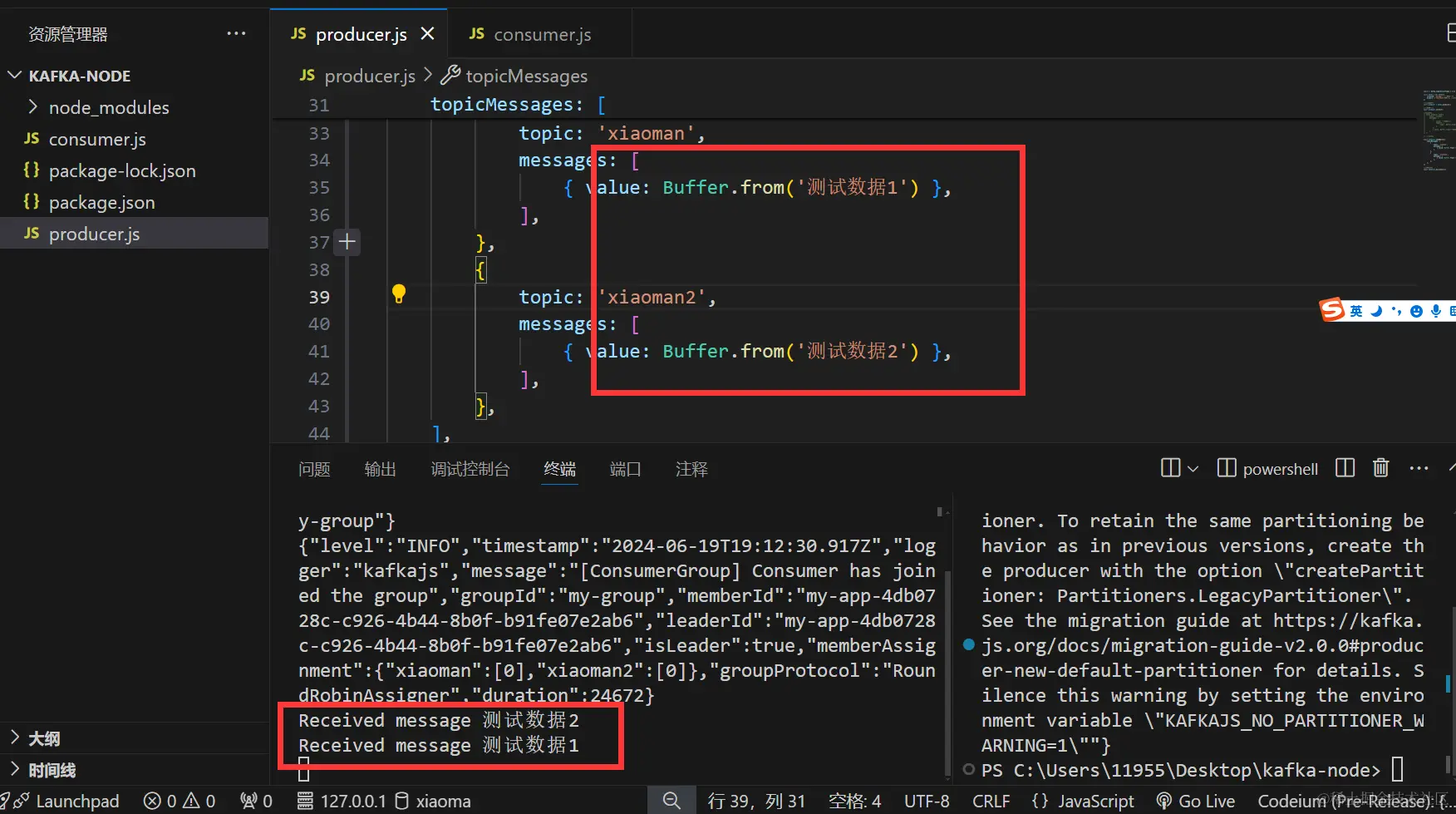Start Go Live server
This screenshot has width=1456, height=814.
pyautogui.click(x=1196, y=801)
